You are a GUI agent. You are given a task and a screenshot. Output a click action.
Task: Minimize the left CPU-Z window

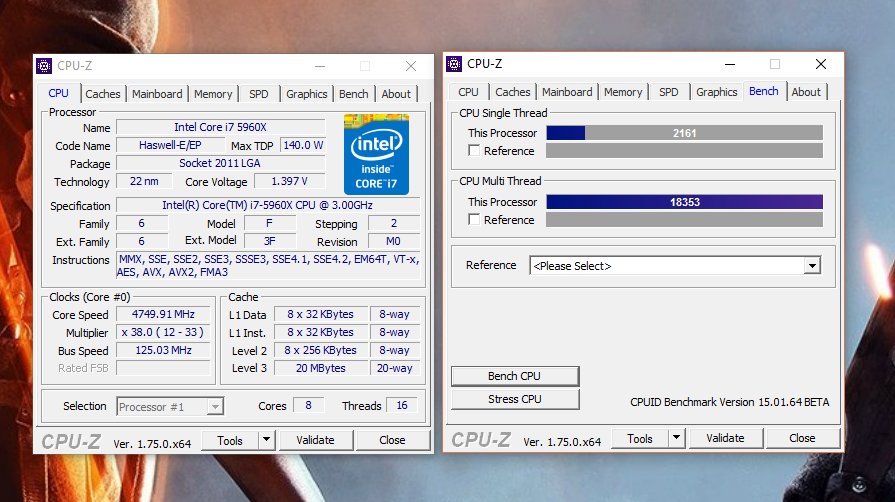pyautogui.click(x=320, y=66)
